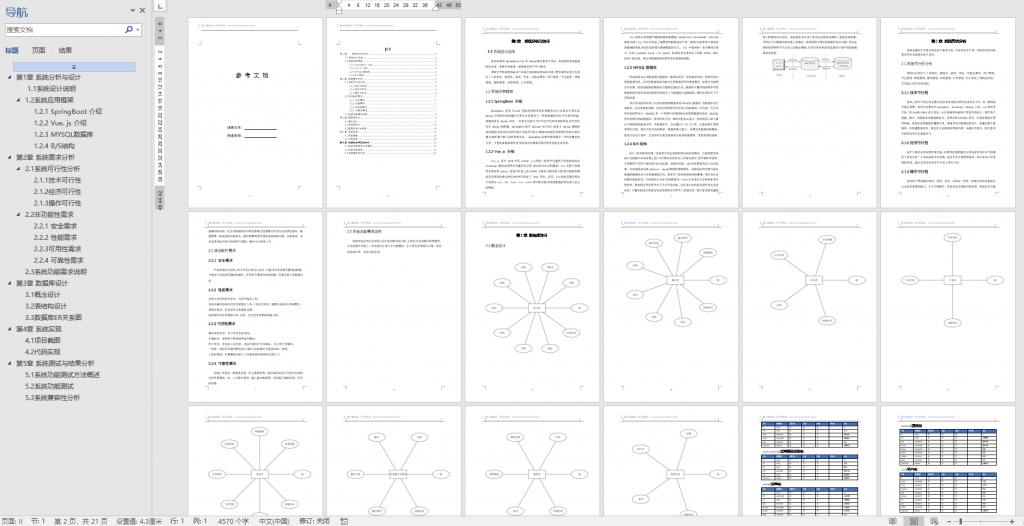Click the zoom slider track

978,521
